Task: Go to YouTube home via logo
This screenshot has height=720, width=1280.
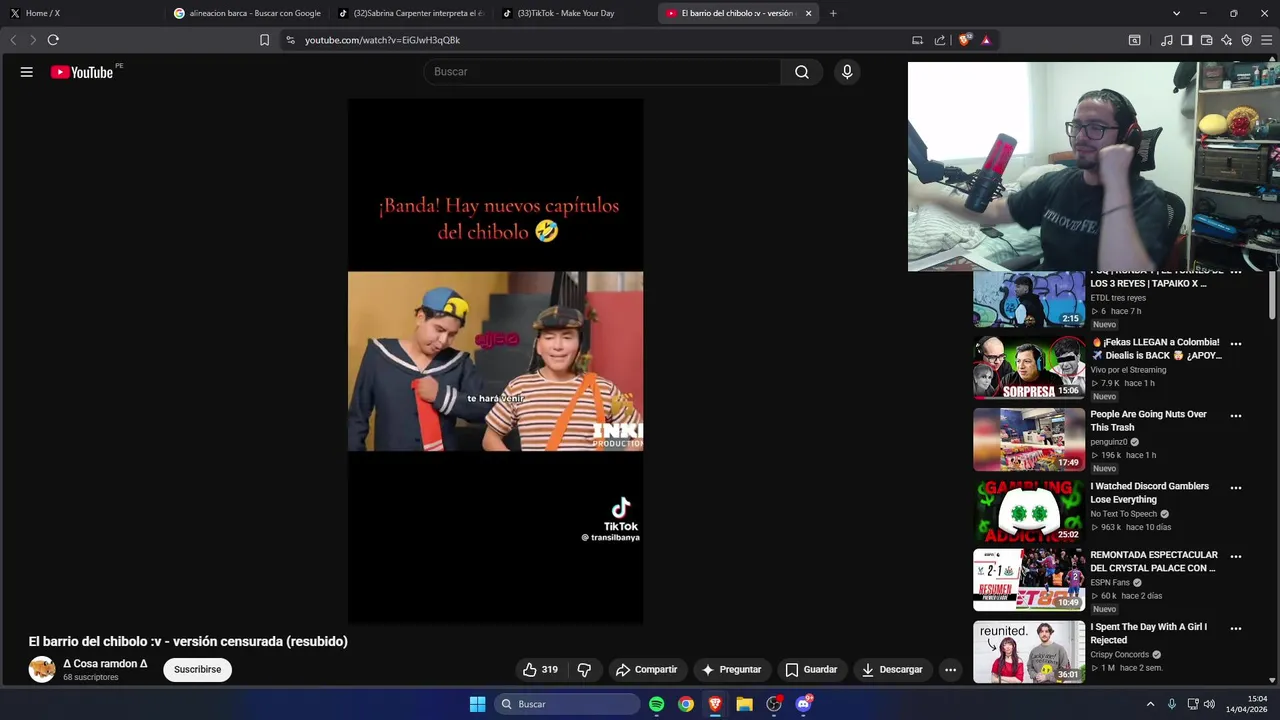Action: pyautogui.click(x=82, y=72)
